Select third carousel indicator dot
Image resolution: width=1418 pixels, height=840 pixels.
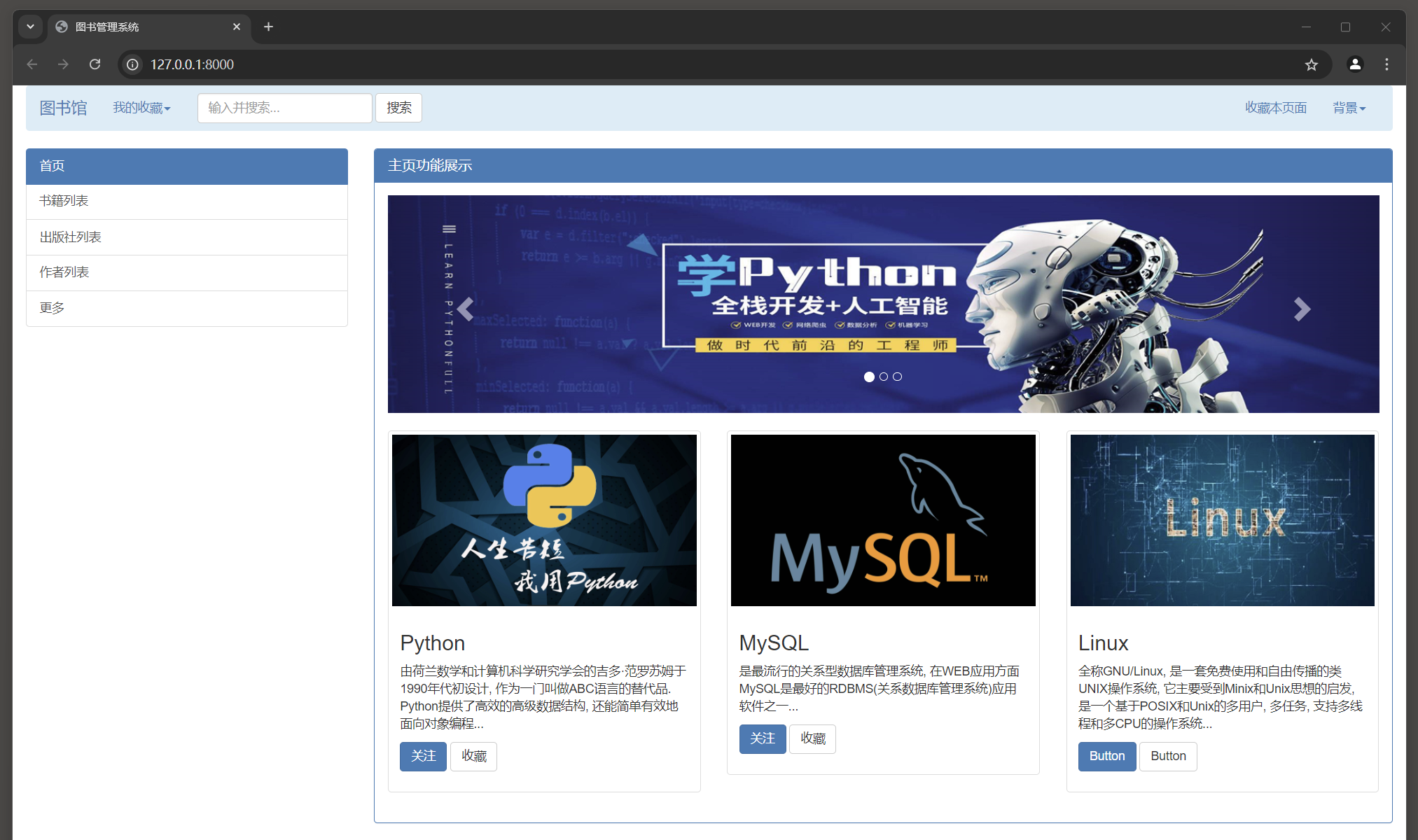coord(898,377)
